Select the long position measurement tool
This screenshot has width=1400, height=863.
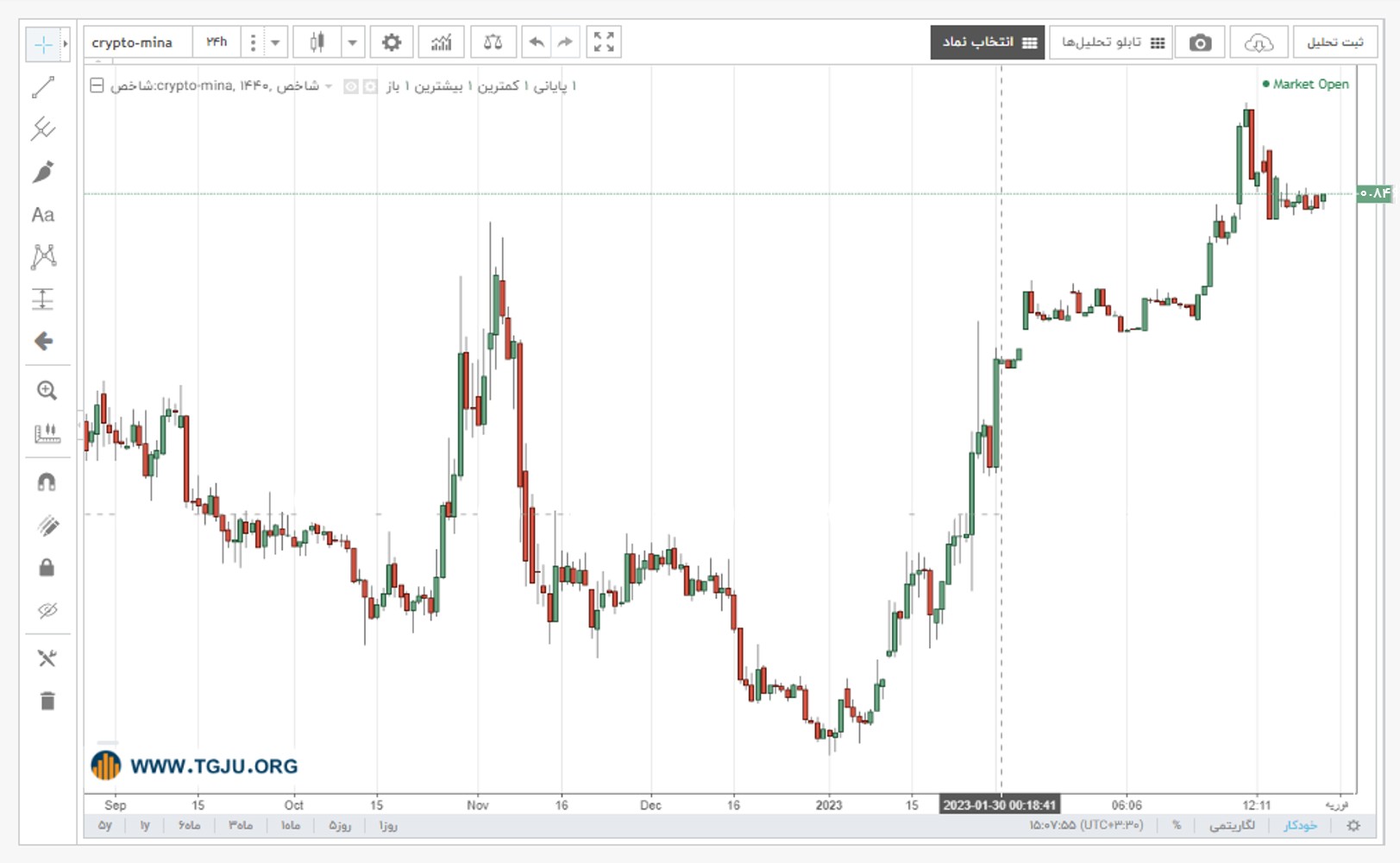click(x=43, y=299)
